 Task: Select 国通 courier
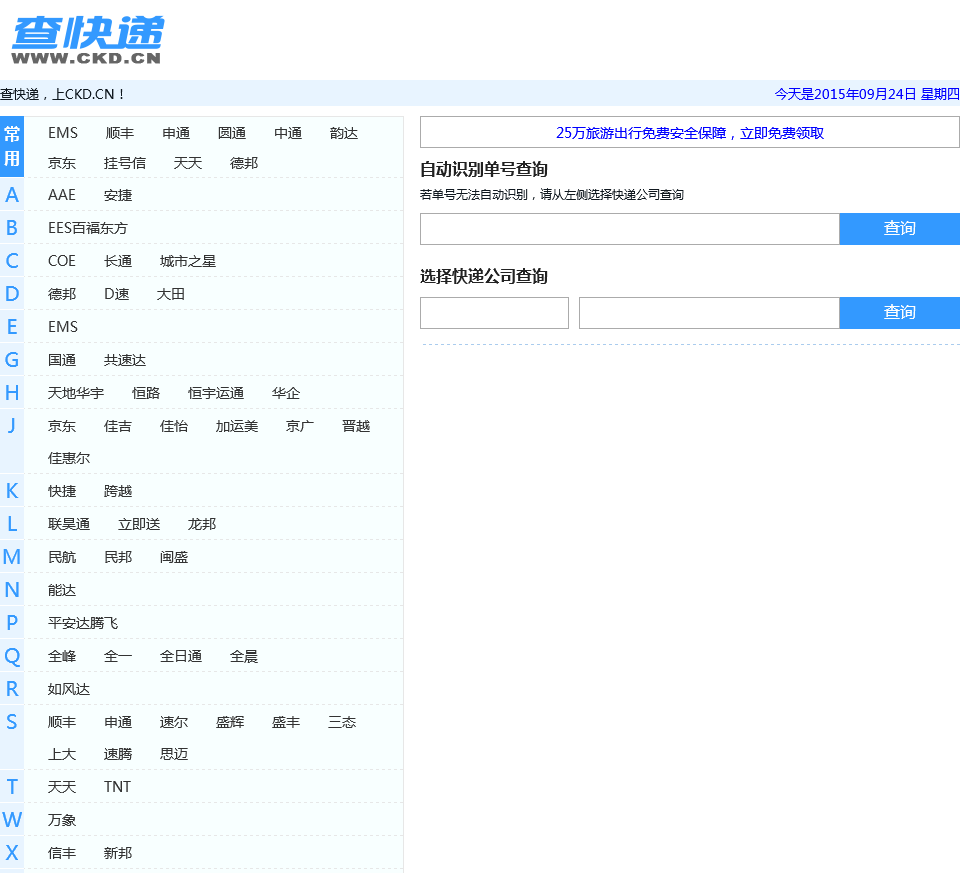coord(62,360)
